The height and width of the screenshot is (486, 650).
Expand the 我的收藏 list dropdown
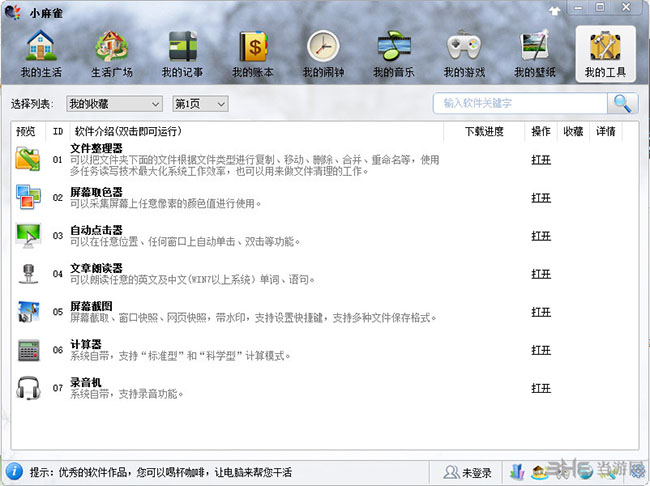114,104
